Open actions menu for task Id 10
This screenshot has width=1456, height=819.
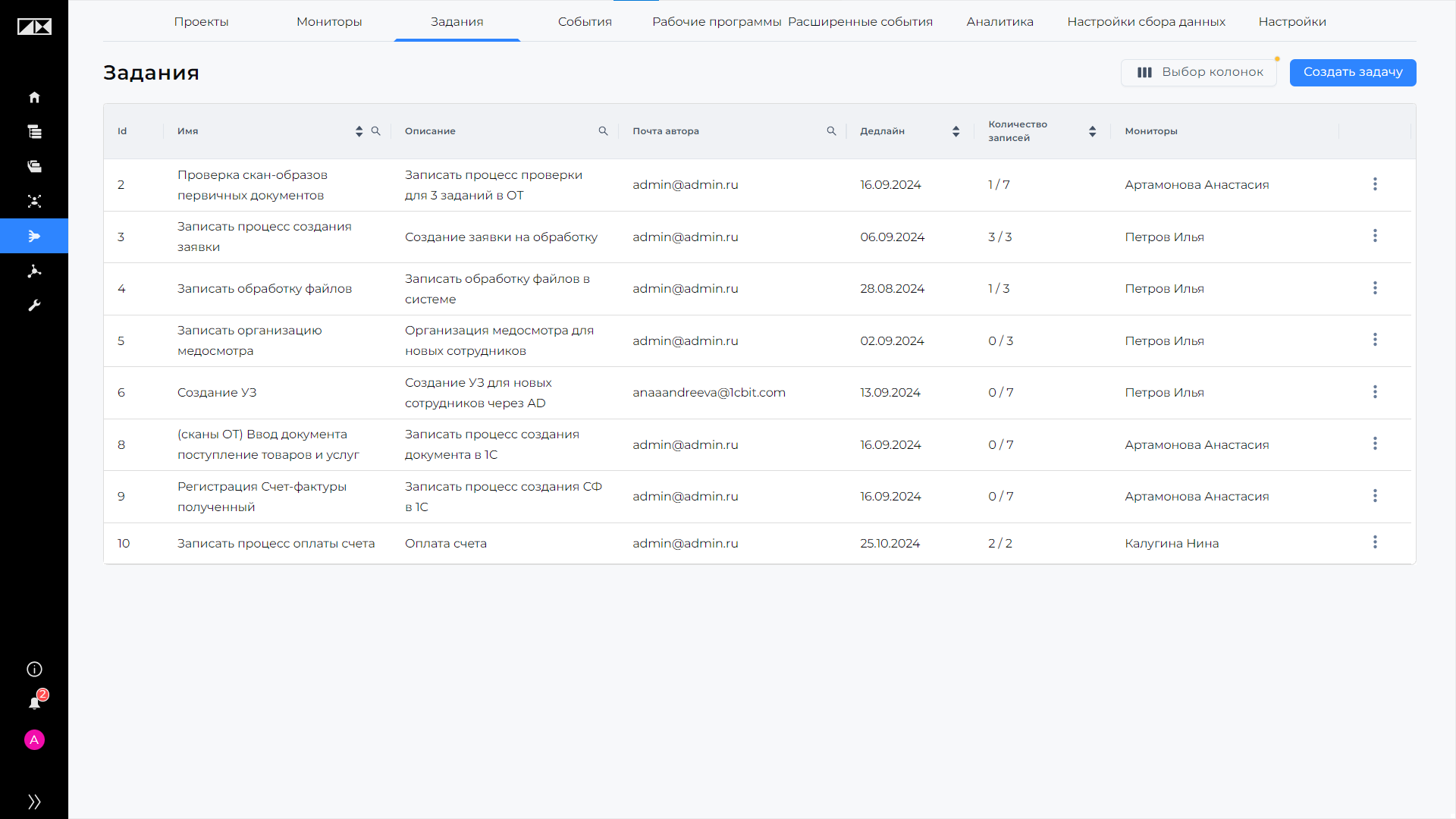point(1375,542)
